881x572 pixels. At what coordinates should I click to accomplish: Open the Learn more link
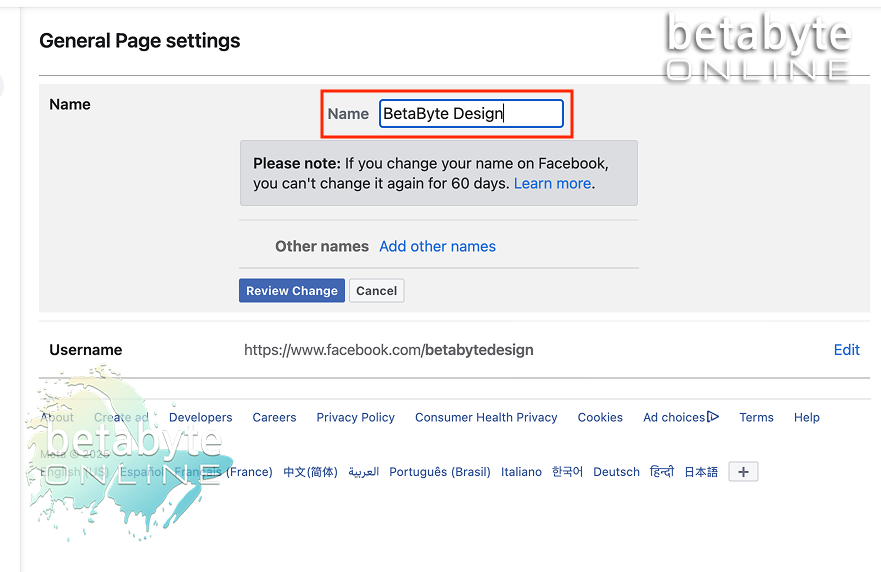click(552, 184)
